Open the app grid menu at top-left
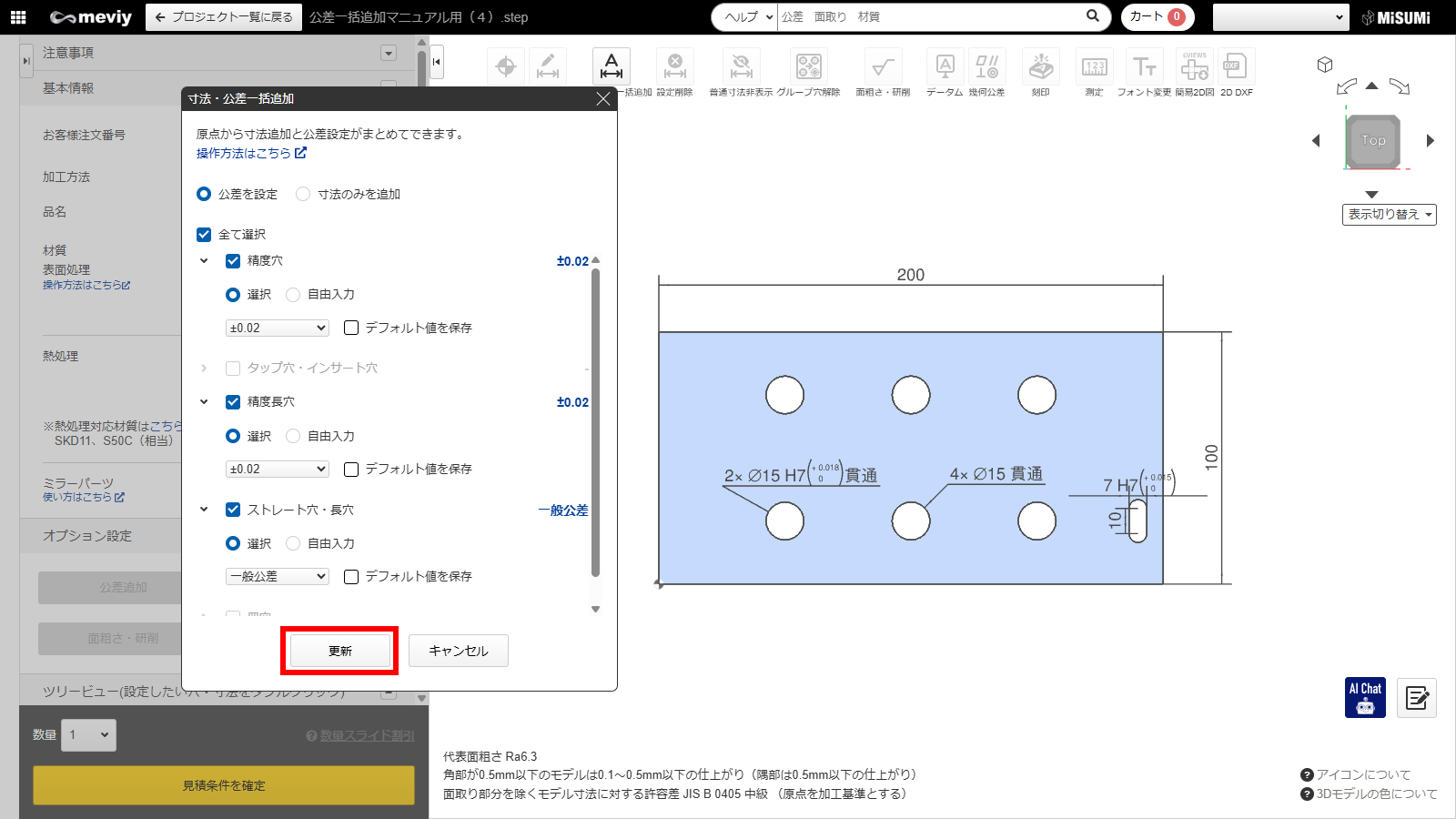 (x=18, y=17)
